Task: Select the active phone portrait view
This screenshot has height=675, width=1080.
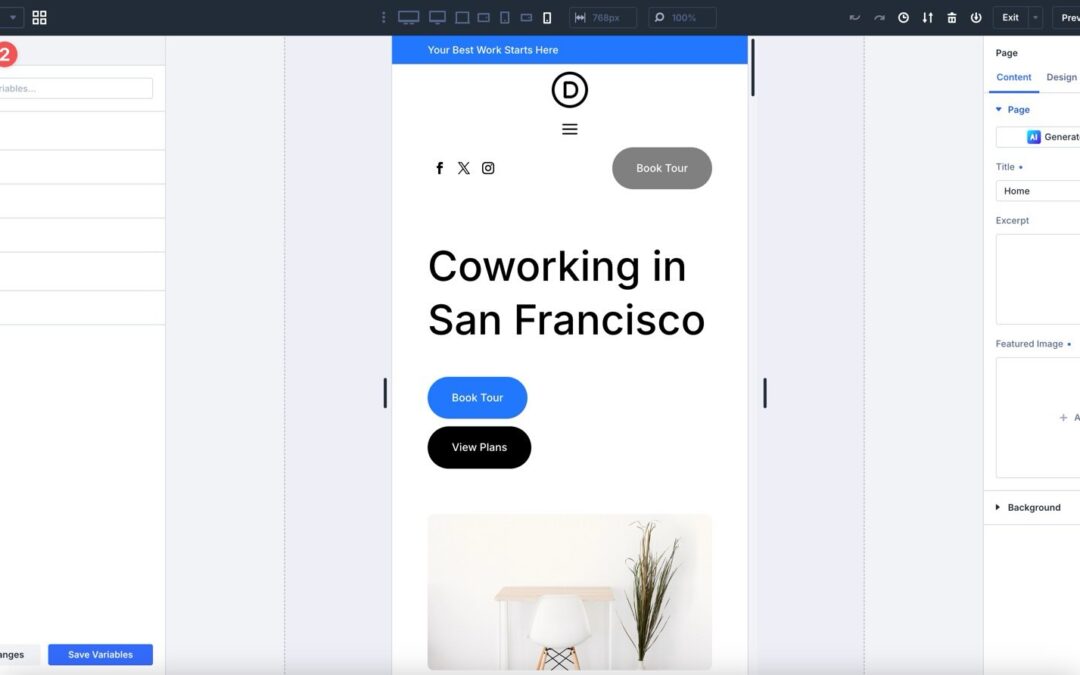Action: pos(547,17)
